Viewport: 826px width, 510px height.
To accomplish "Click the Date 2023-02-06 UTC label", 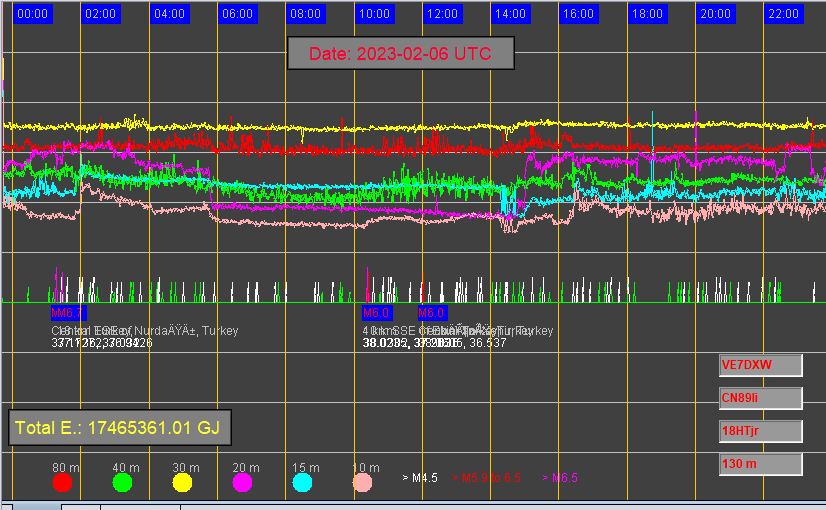I will pyautogui.click(x=401, y=54).
